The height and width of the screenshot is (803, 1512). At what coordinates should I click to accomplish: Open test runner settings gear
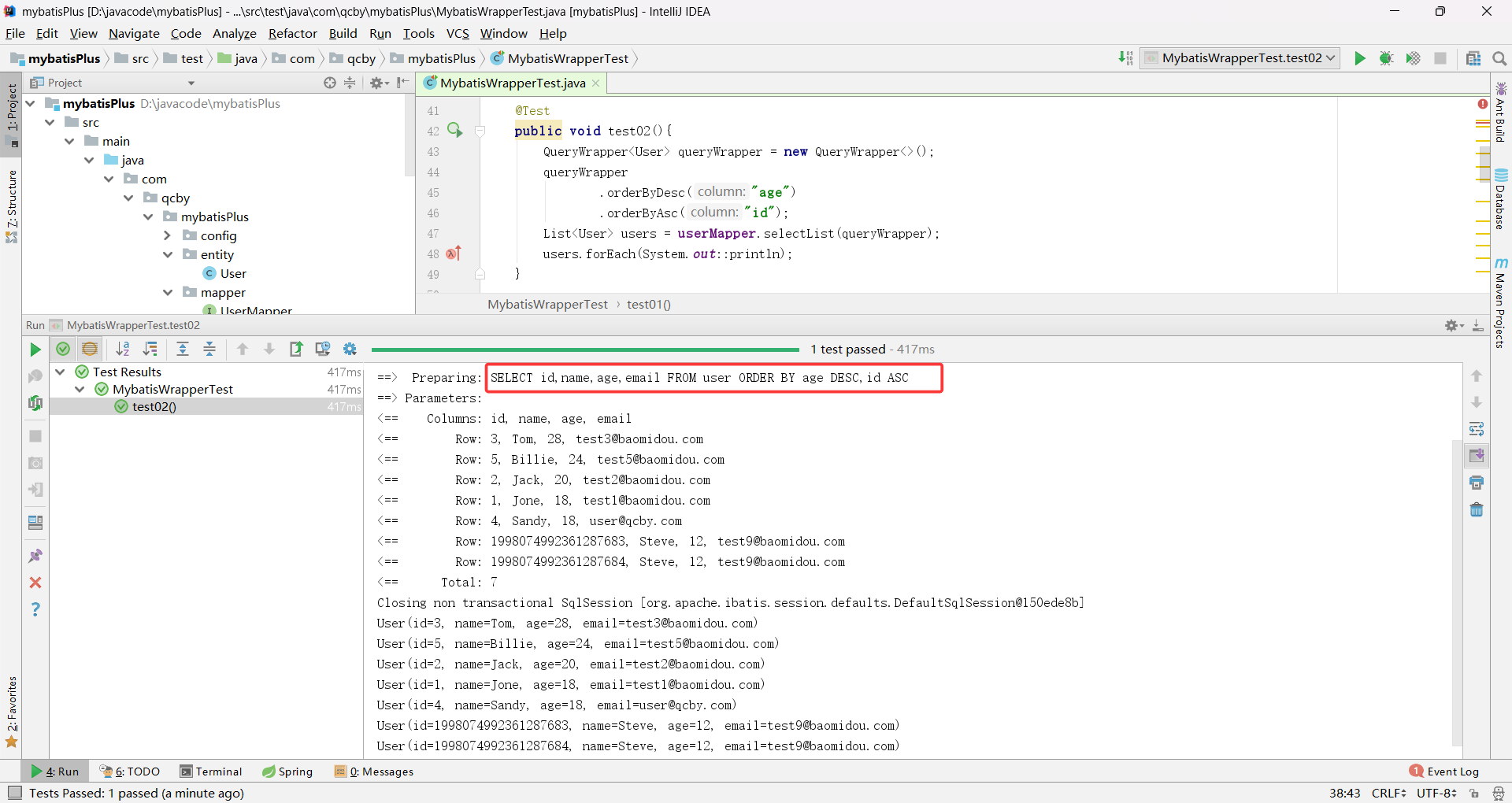350,349
